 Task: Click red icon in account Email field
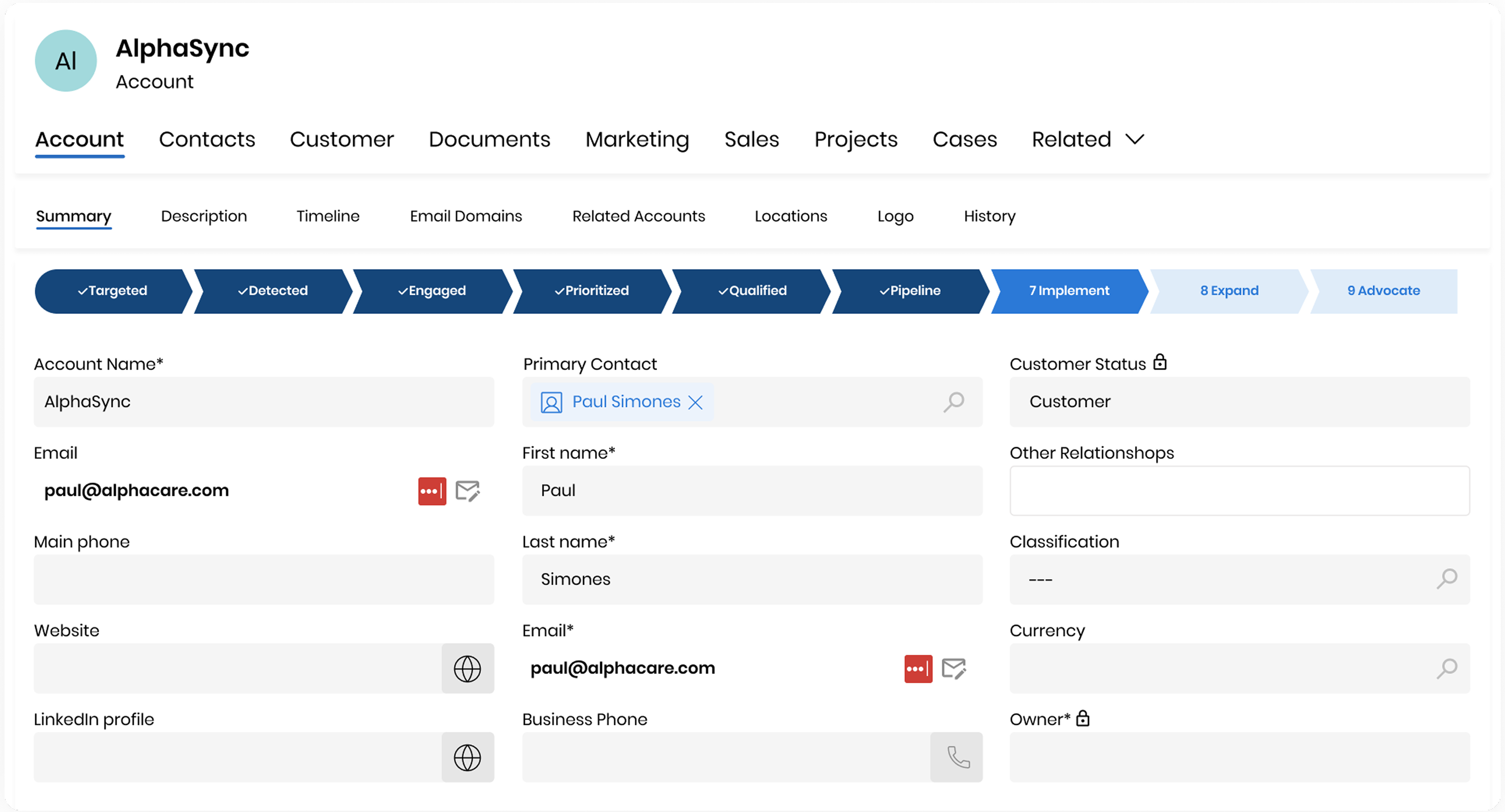pyautogui.click(x=432, y=491)
